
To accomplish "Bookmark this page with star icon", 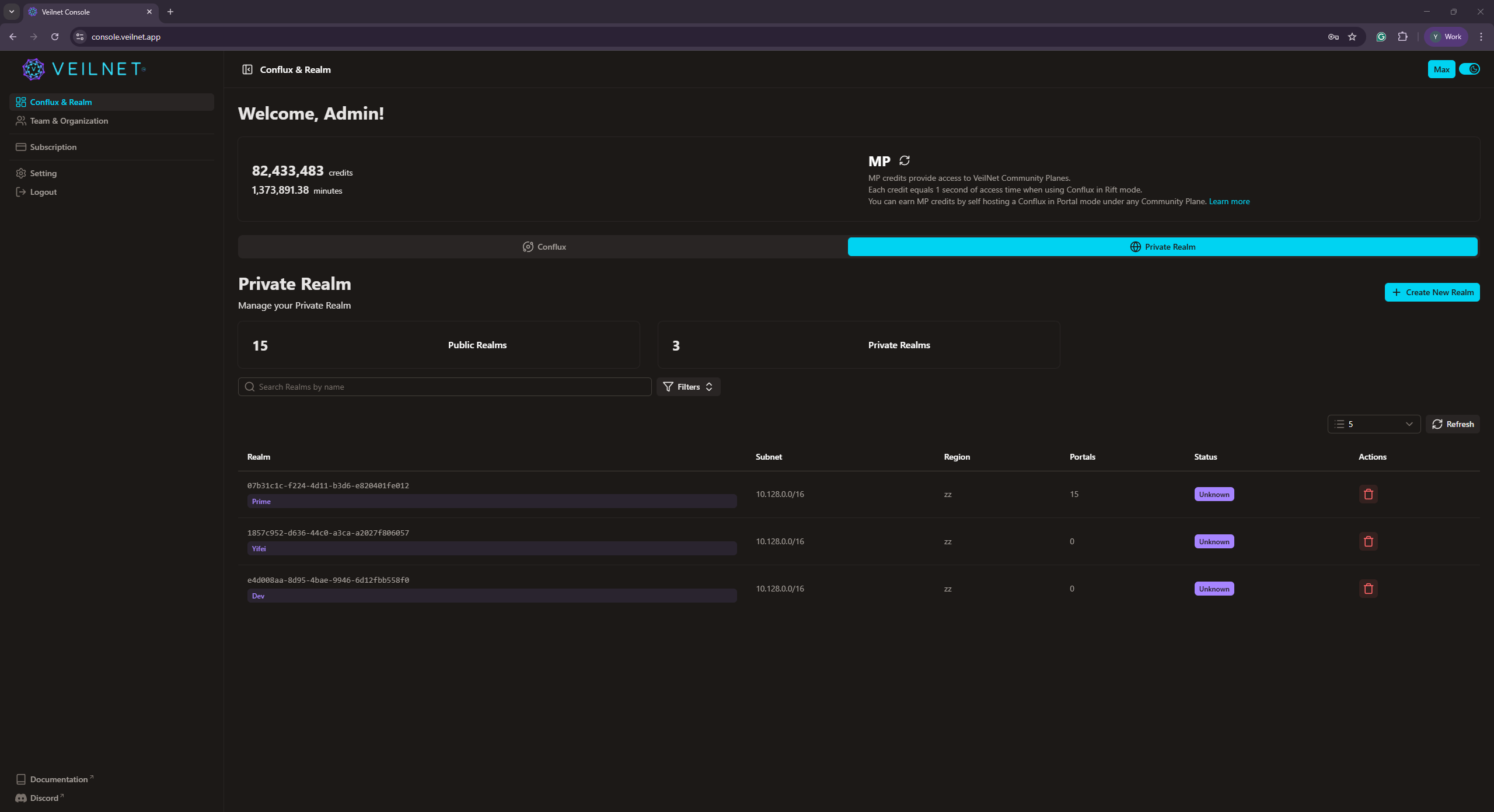I will 1352,37.
